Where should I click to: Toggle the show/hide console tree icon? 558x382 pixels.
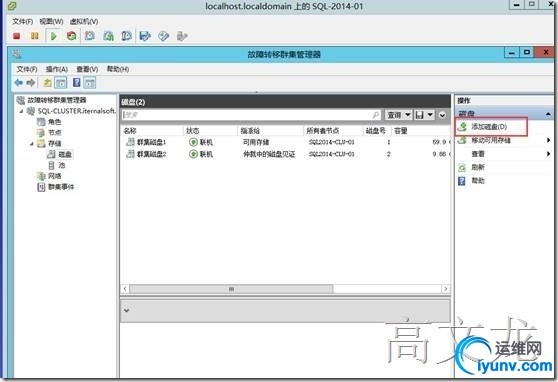tap(61, 83)
